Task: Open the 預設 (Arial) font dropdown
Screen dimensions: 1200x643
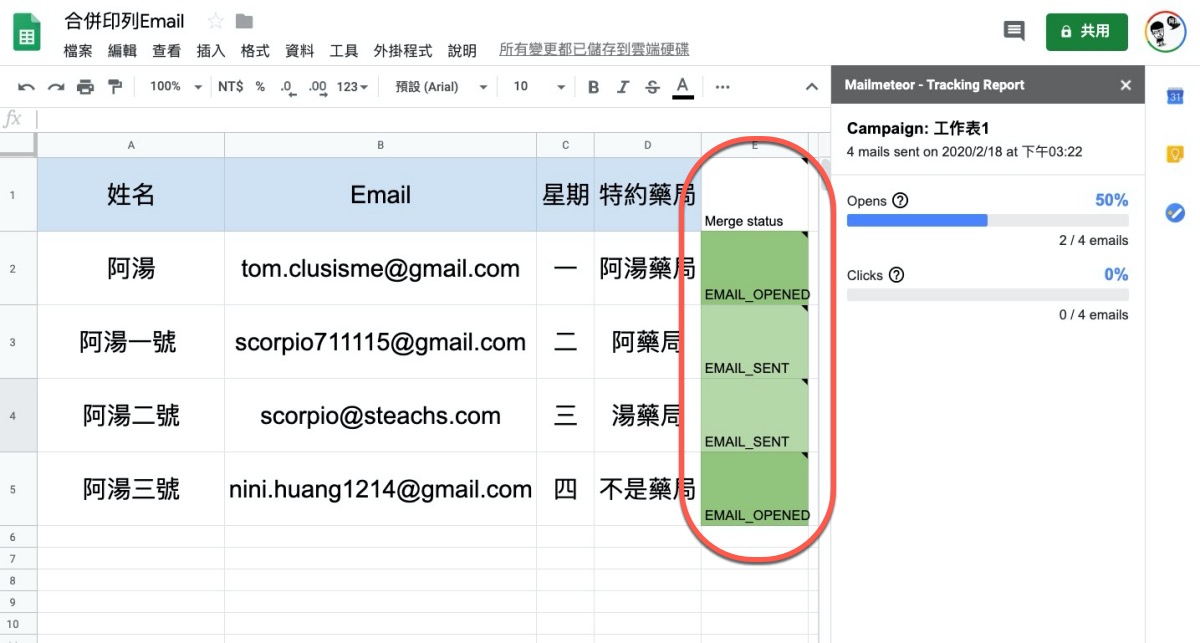Action: (441, 87)
